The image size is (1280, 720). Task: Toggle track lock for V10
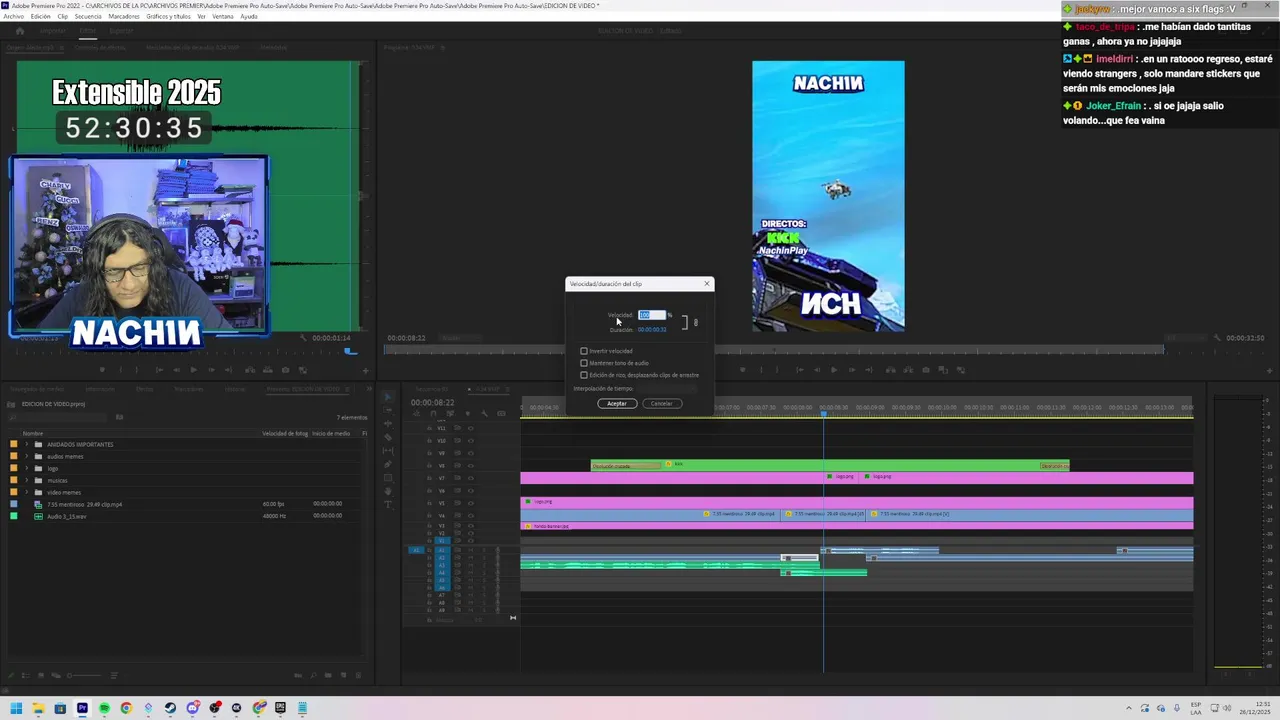(x=430, y=441)
